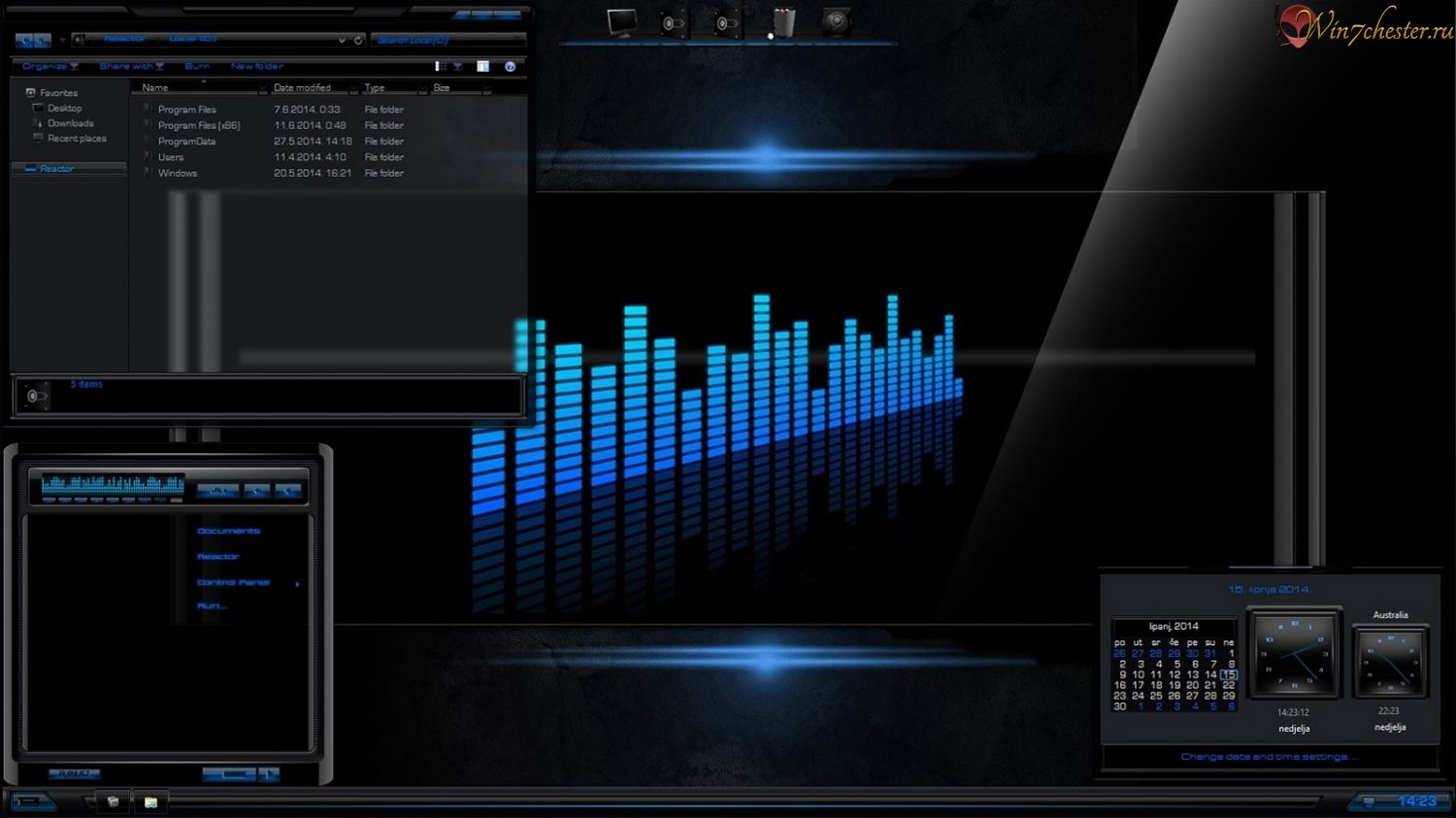Open Documents from Start menu
Viewport: 1456px width, 818px height.
pyautogui.click(x=228, y=531)
